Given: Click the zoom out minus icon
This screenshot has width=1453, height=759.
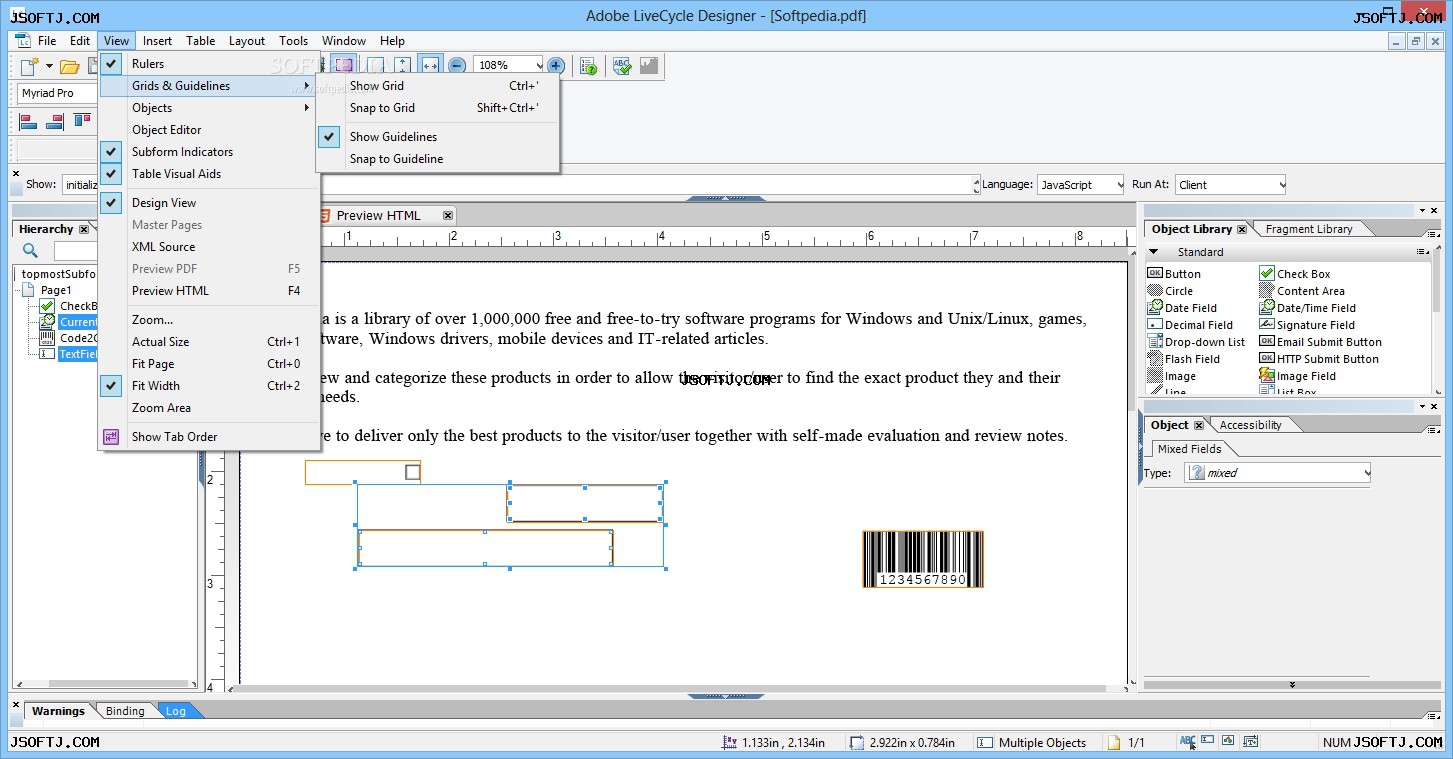Looking at the screenshot, I should (457, 65).
